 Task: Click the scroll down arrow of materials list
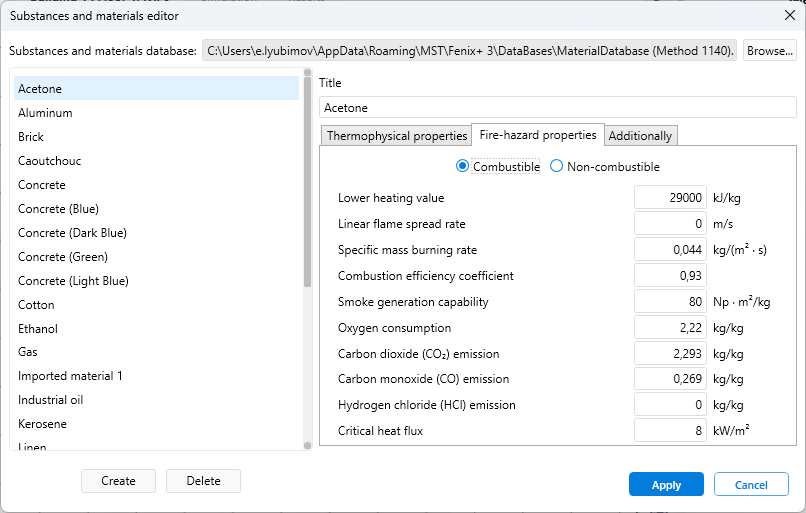click(307, 446)
